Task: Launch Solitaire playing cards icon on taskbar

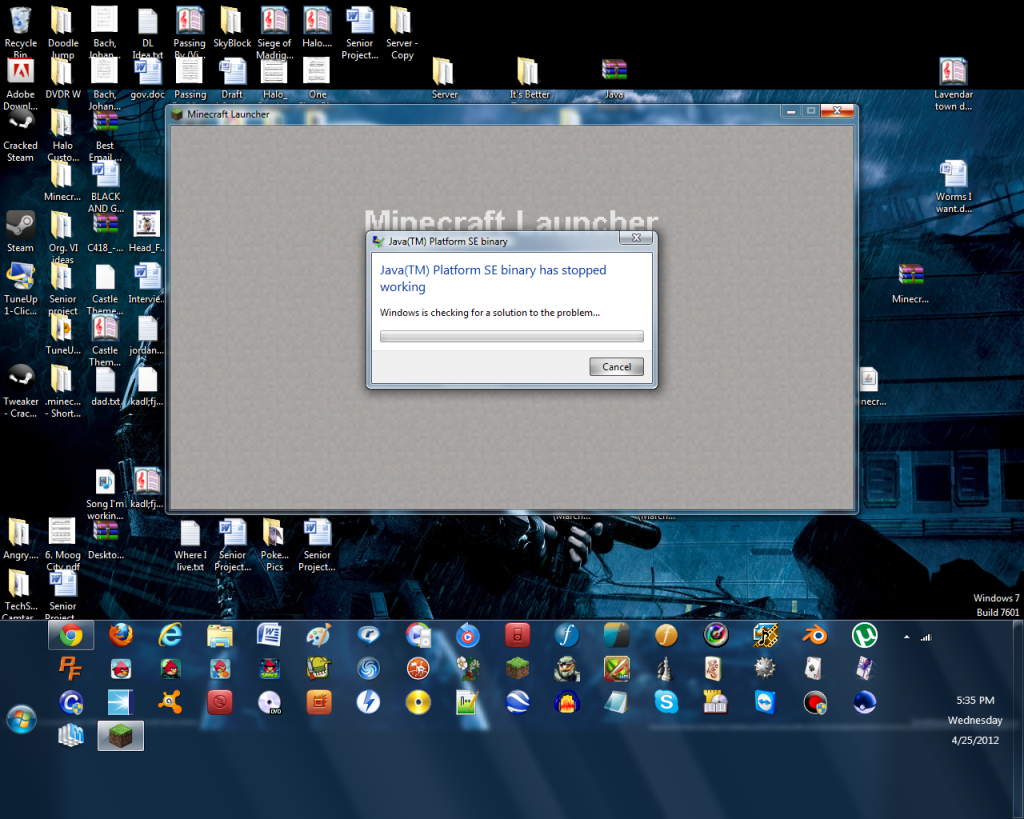Action: (814, 668)
